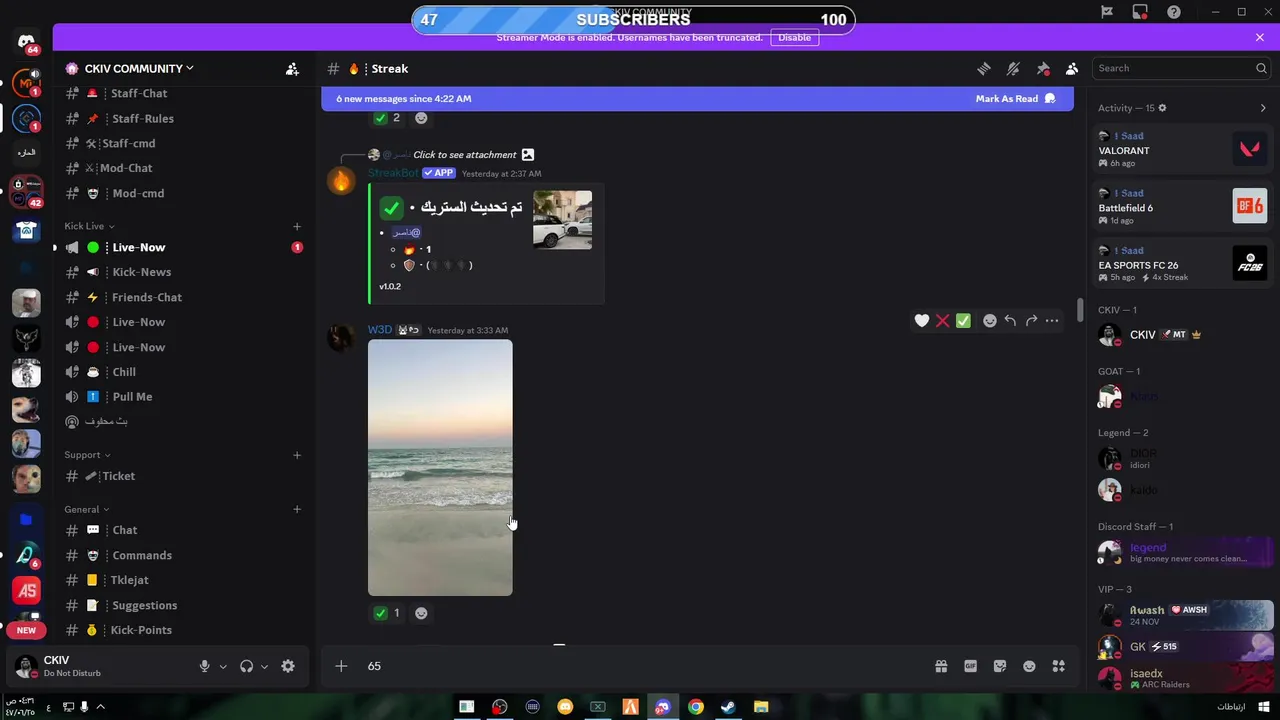Open notification settings bell-slash icon
The height and width of the screenshot is (720, 1280).
point(1013,69)
